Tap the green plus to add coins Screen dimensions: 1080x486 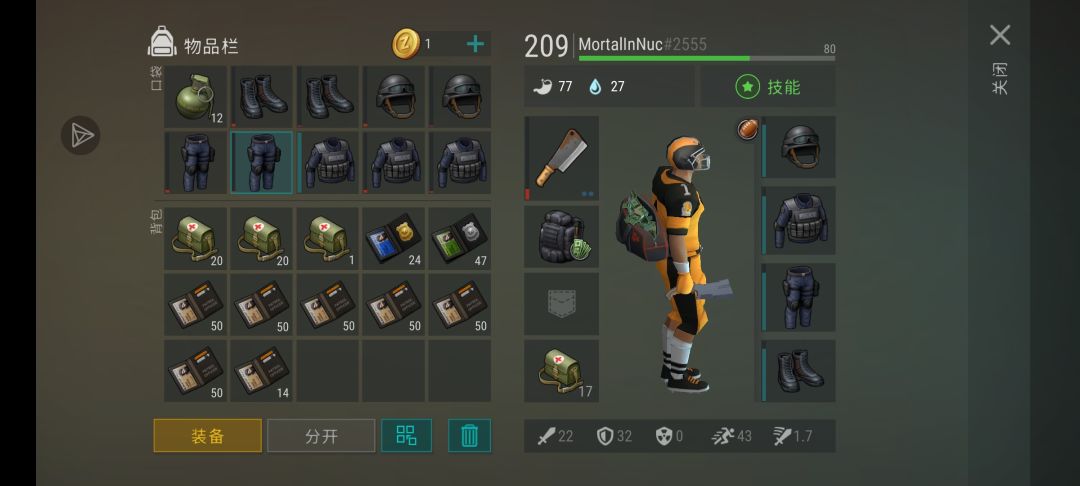point(475,44)
